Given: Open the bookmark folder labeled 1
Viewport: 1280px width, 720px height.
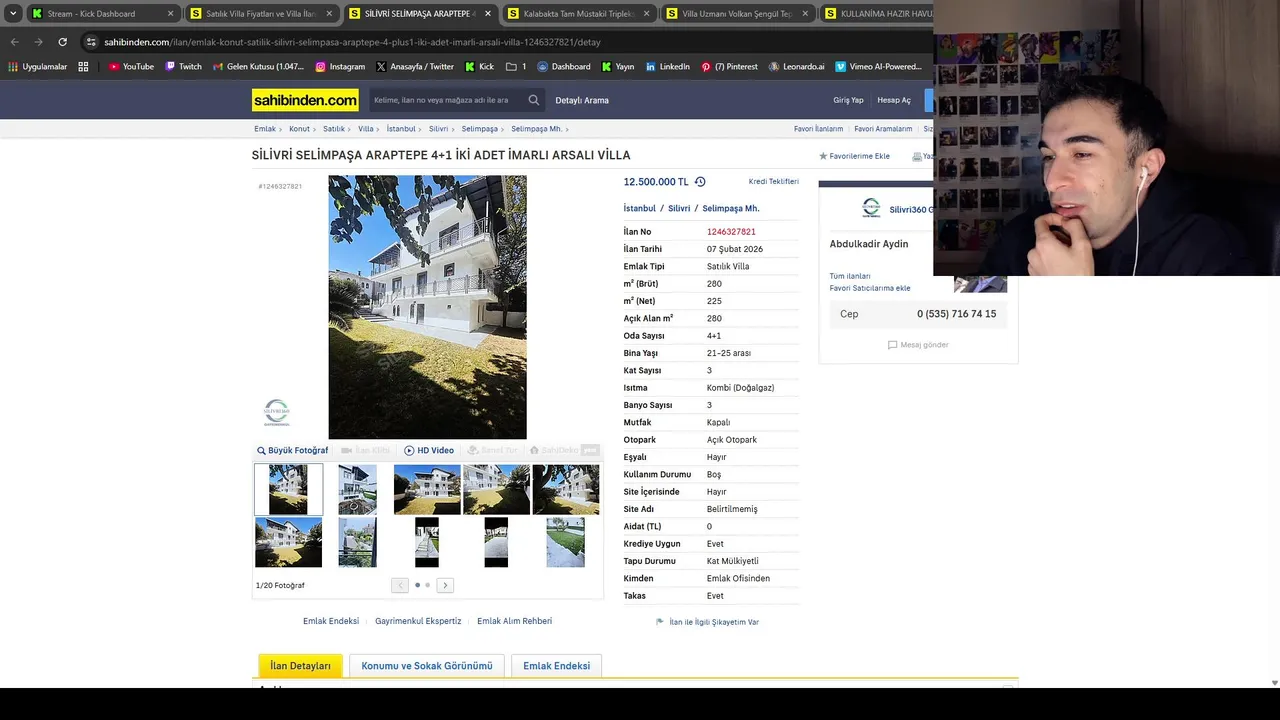Looking at the screenshot, I should [516, 67].
